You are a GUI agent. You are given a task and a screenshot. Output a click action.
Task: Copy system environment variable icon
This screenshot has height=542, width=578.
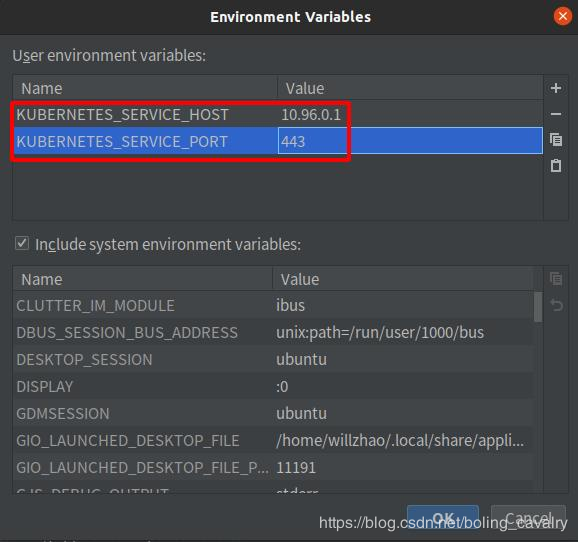[x=556, y=279]
